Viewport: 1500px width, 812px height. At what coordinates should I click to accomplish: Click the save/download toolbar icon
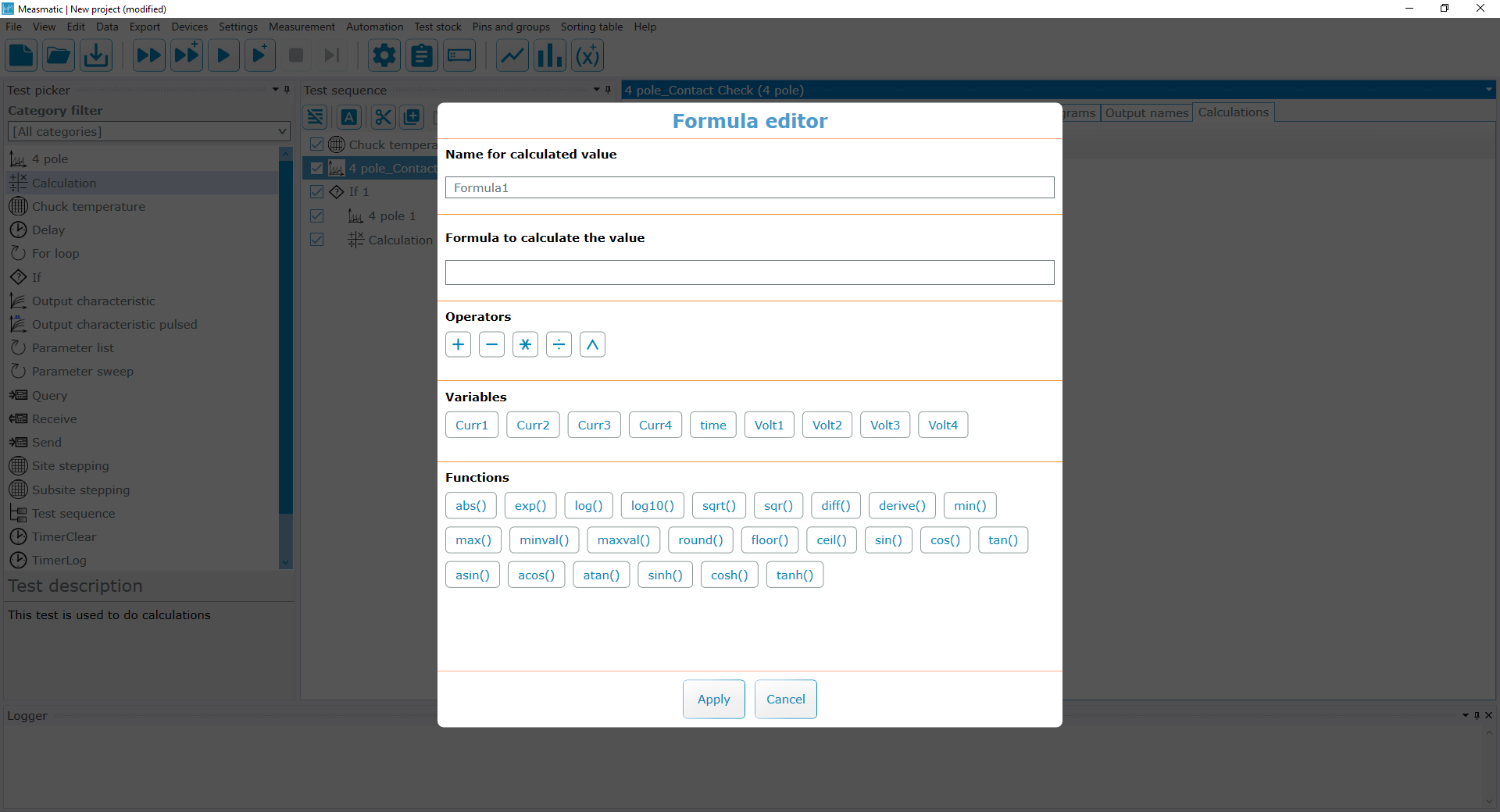(96, 55)
